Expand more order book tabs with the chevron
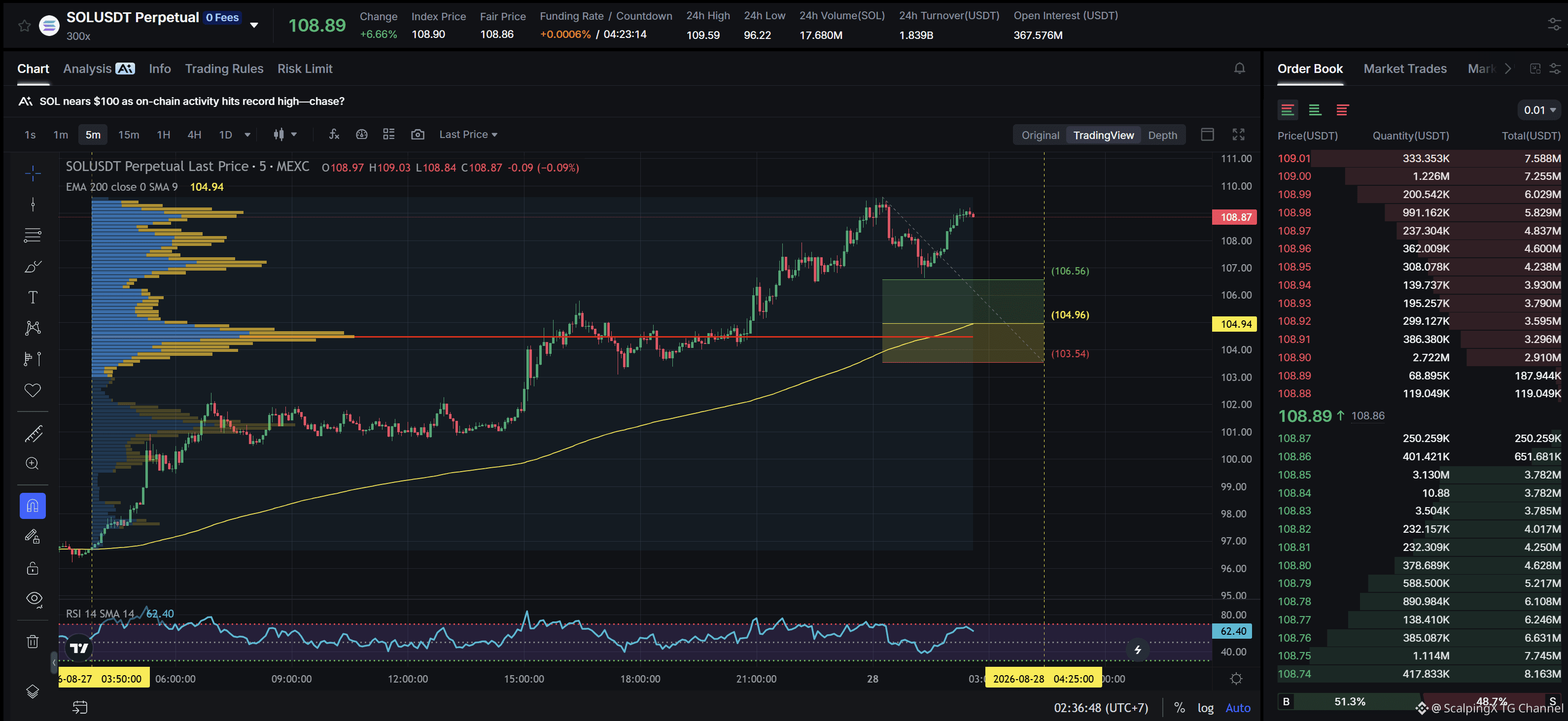The image size is (1568, 721). pyautogui.click(x=1508, y=69)
